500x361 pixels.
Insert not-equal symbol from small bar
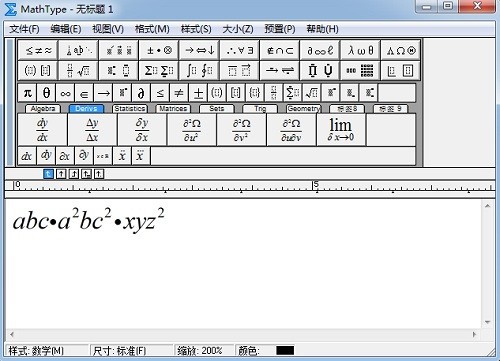[x=179, y=93]
